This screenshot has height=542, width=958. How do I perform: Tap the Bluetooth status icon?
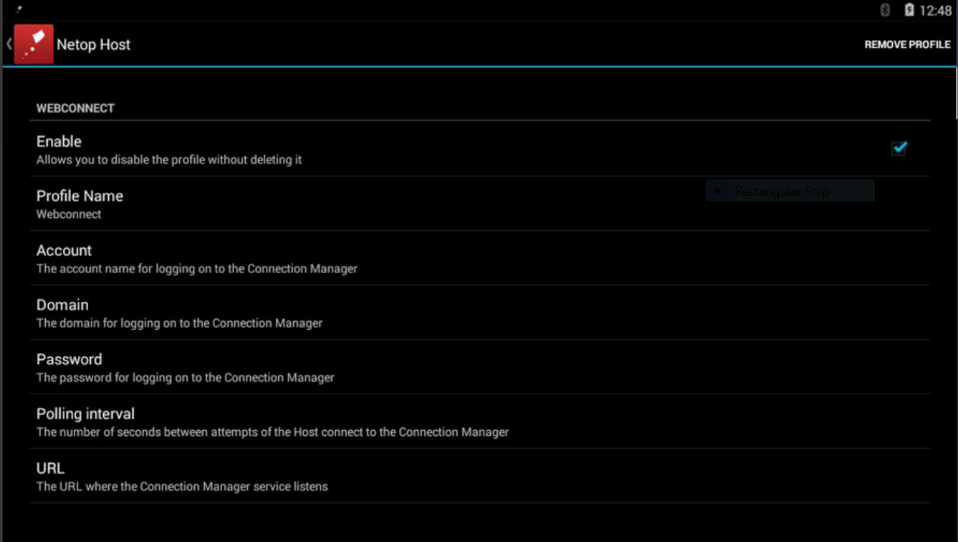click(885, 10)
